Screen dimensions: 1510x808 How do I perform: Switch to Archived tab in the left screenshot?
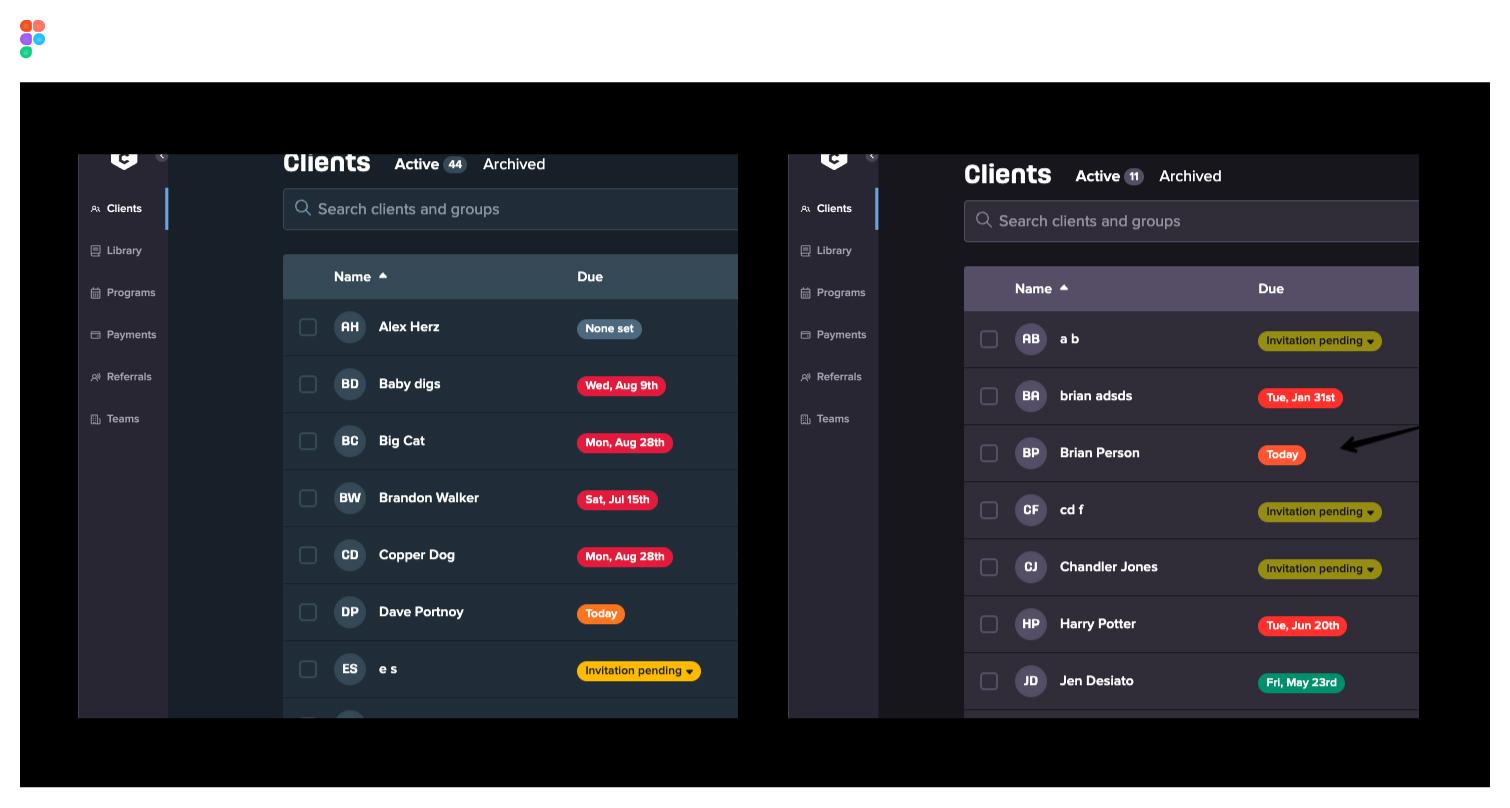[x=514, y=164]
